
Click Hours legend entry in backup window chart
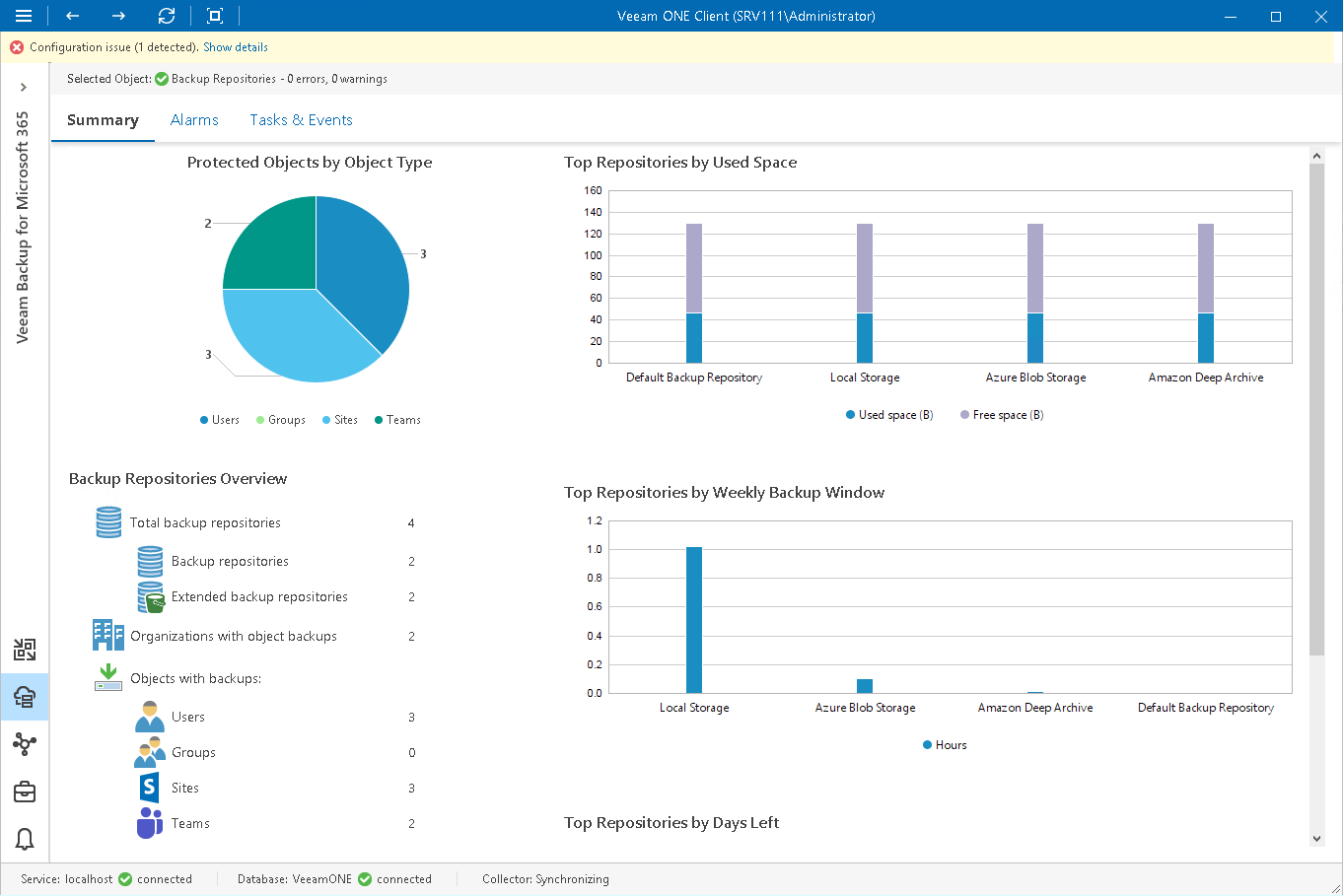(945, 745)
